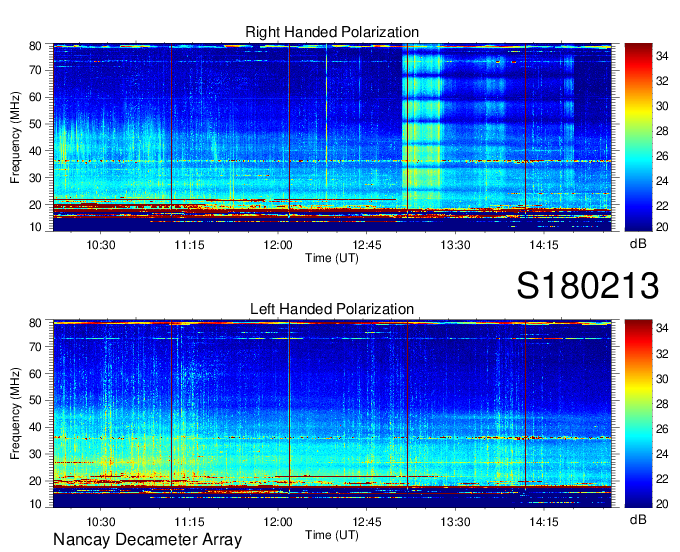Image resolution: width=680 pixels, height=552 pixels.
Task: Click the 50 MHz tick label on bottom plot
Action: [x=35, y=400]
